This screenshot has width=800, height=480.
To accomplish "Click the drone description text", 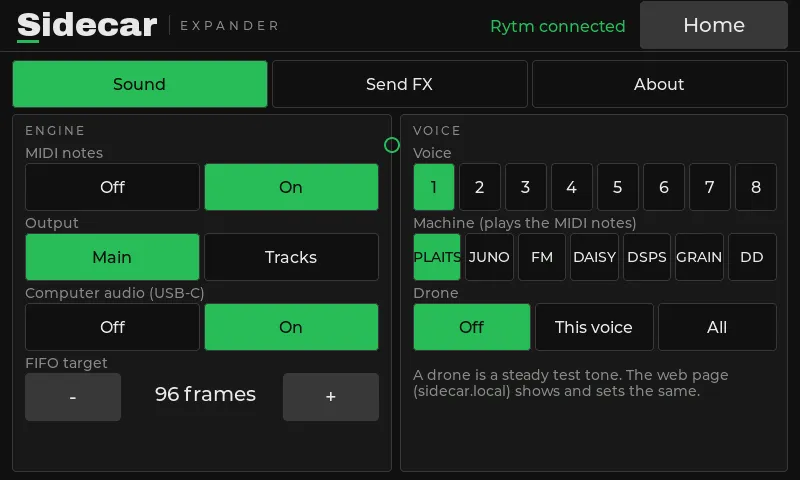I will [x=571, y=383].
